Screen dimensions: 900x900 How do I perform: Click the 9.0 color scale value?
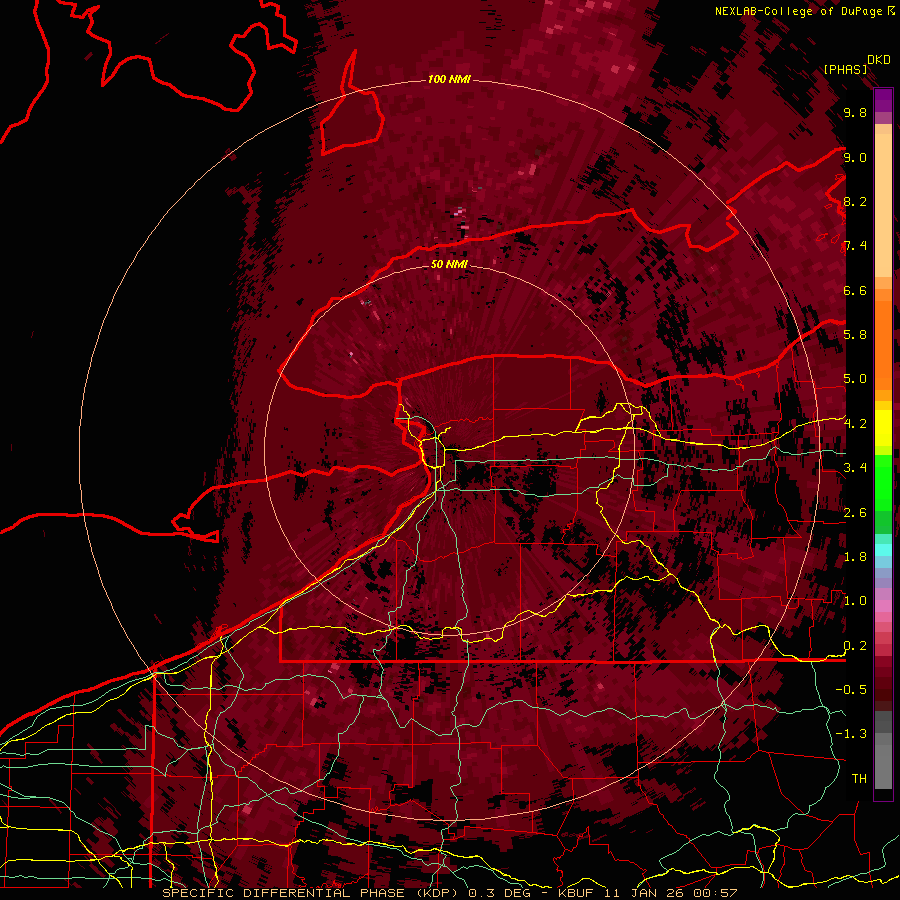point(855,157)
